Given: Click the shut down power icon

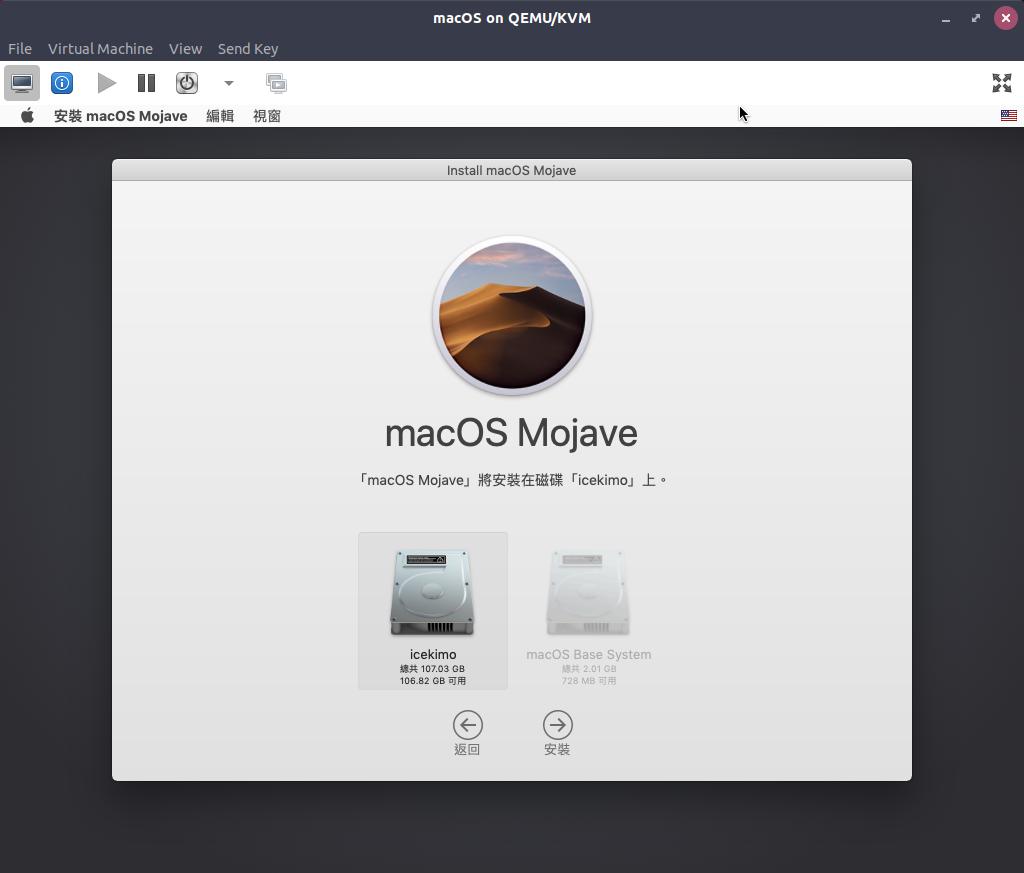Looking at the screenshot, I should pyautogui.click(x=187, y=83).
